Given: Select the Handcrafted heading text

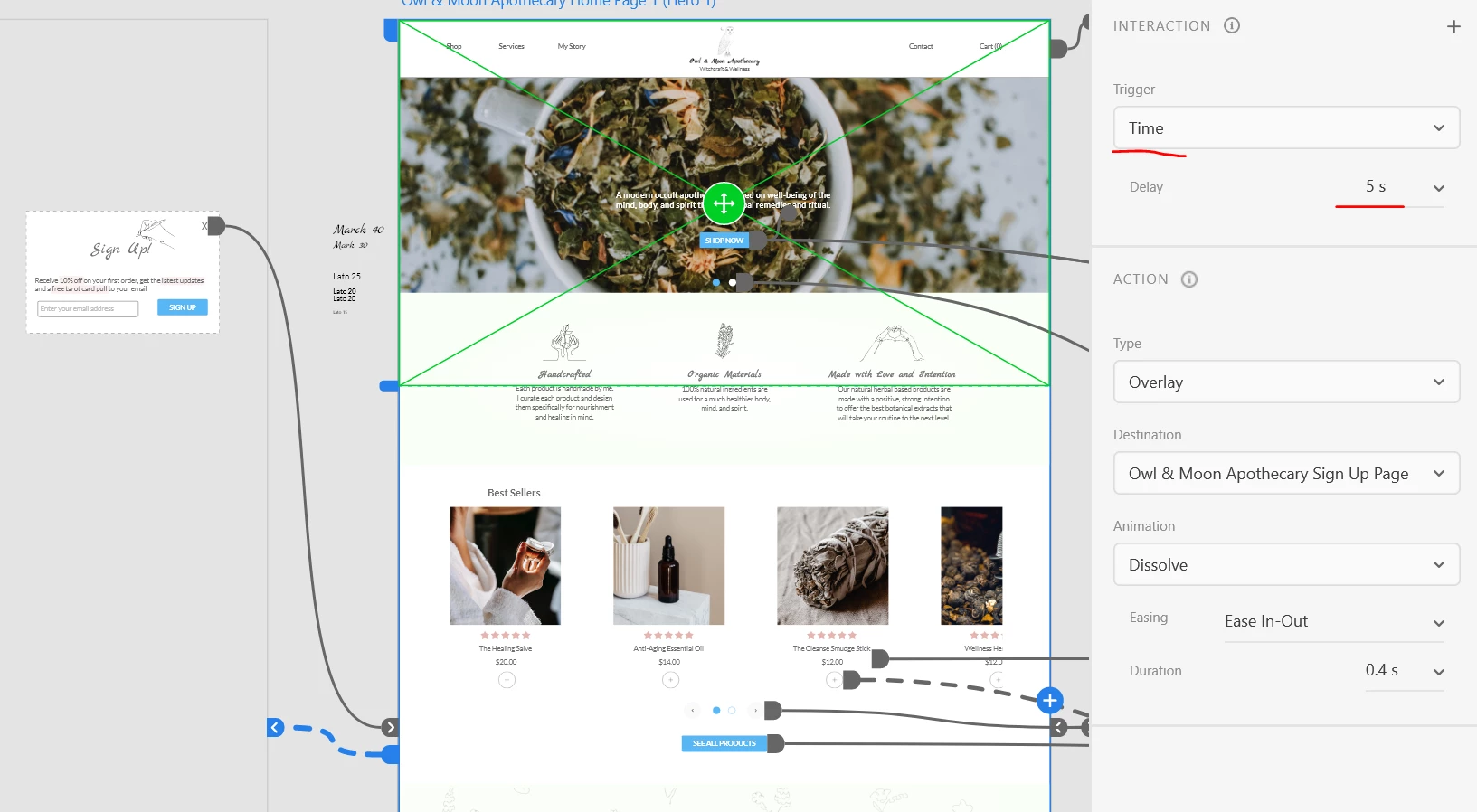Looking at the screenshot, I should [x=564, y=374].
